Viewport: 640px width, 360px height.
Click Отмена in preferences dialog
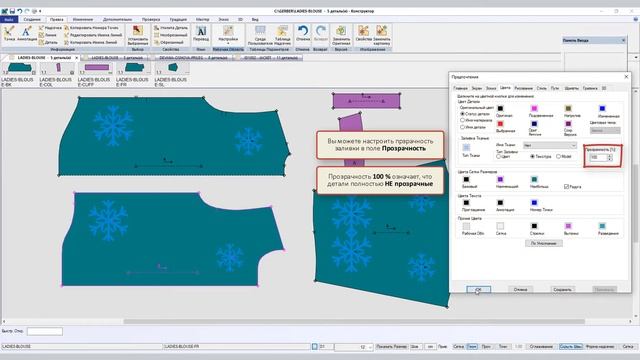click(x=520, y=289)
